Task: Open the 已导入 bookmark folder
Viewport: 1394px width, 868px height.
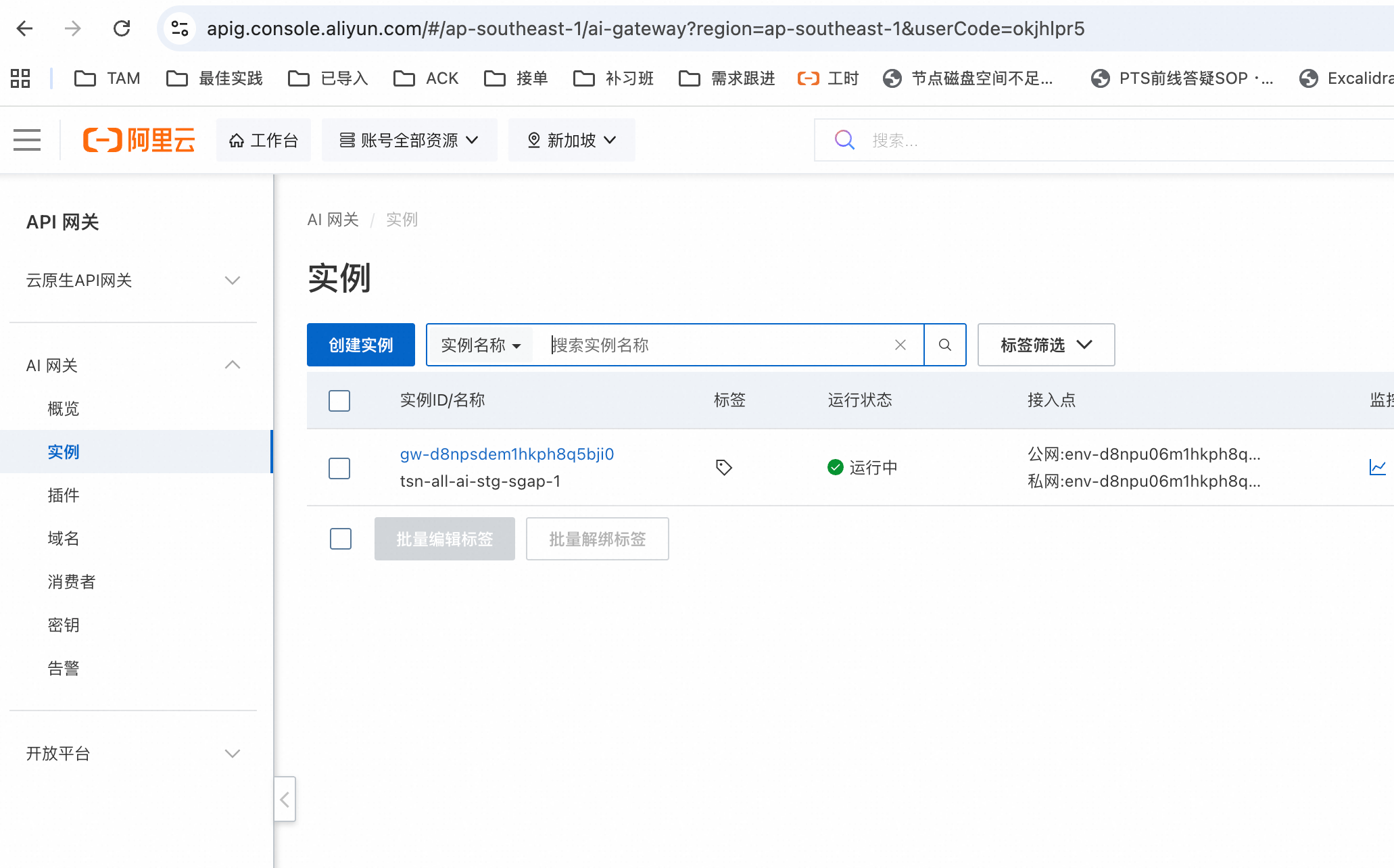Action: 328,78
